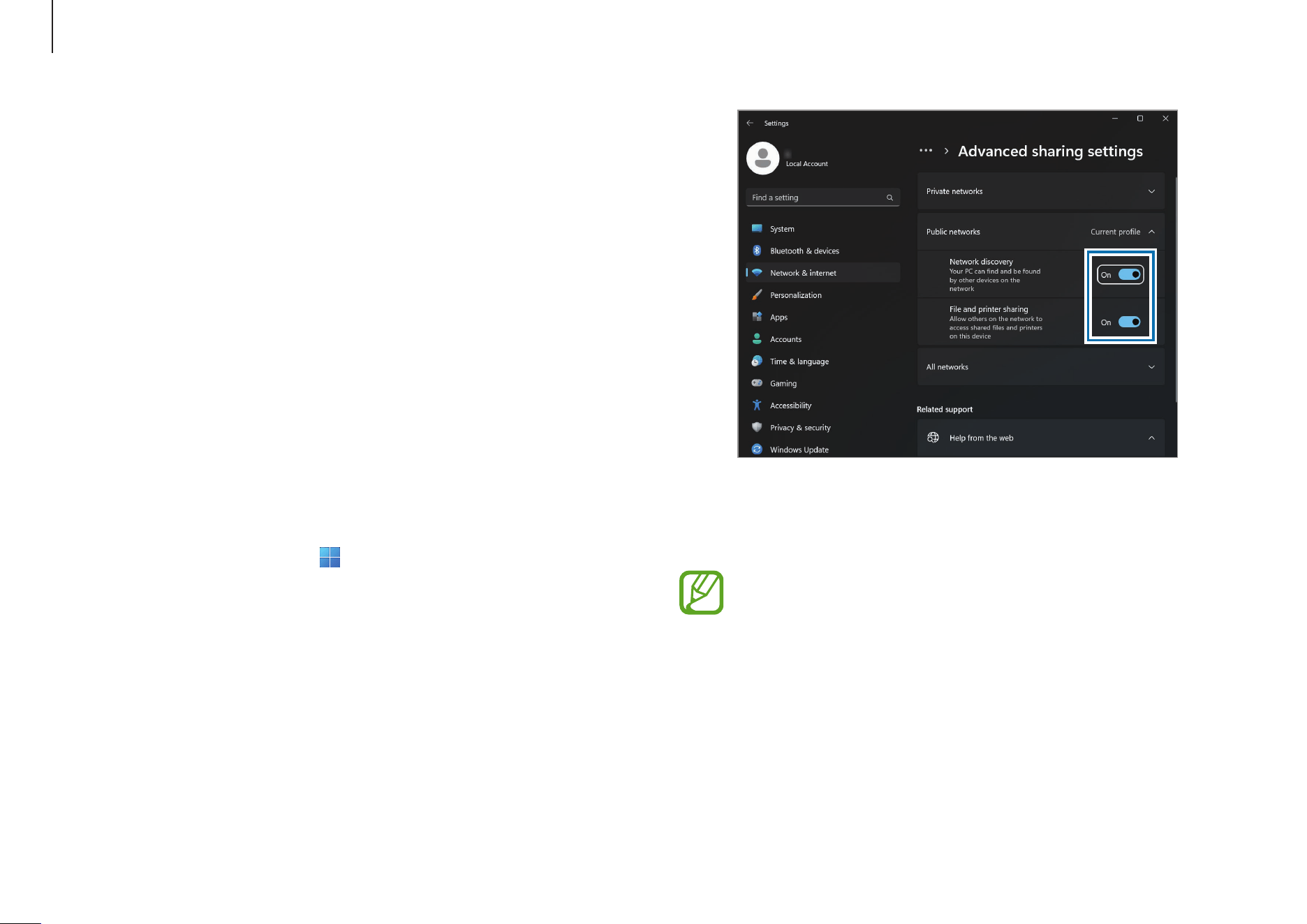Click the user account avatar
This screenshot has width=1307, height=924.
tap(762, 158)
